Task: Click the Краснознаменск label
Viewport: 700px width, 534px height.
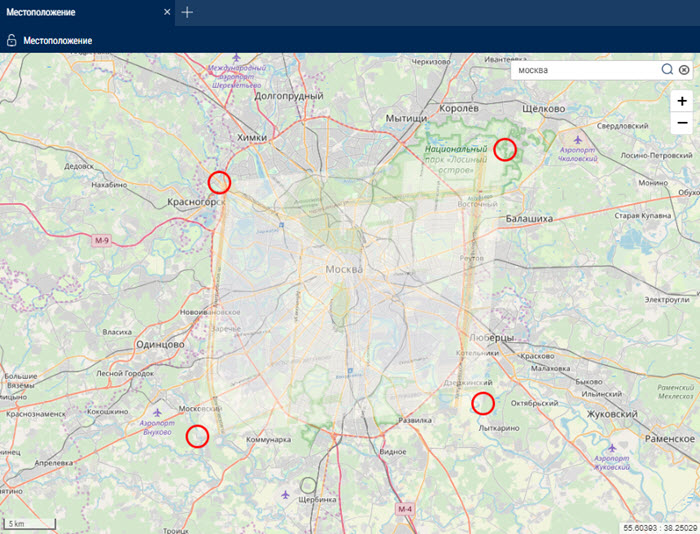Action: coord(36,414)
